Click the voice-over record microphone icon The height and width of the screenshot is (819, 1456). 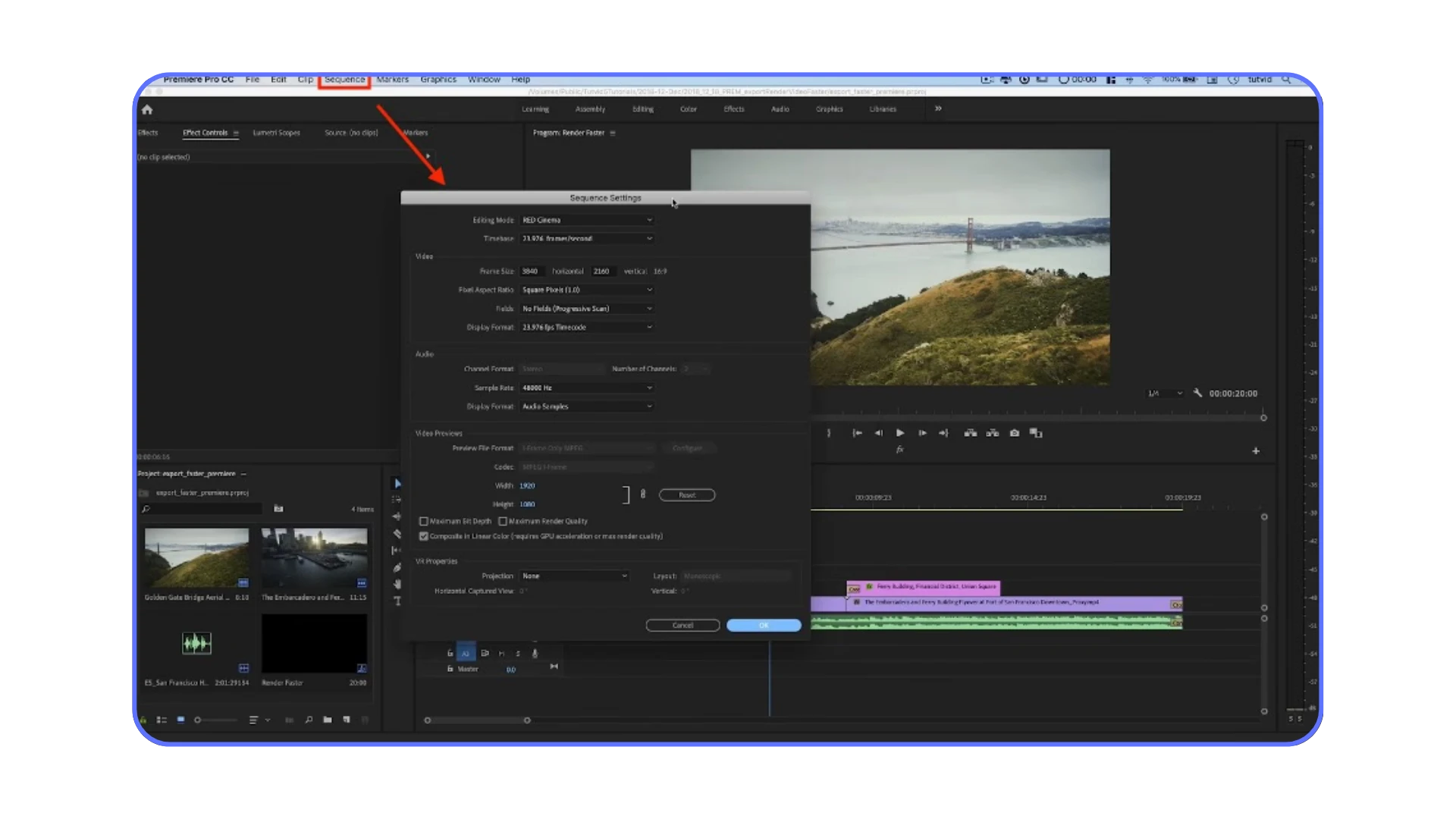[x=535, y=653]
